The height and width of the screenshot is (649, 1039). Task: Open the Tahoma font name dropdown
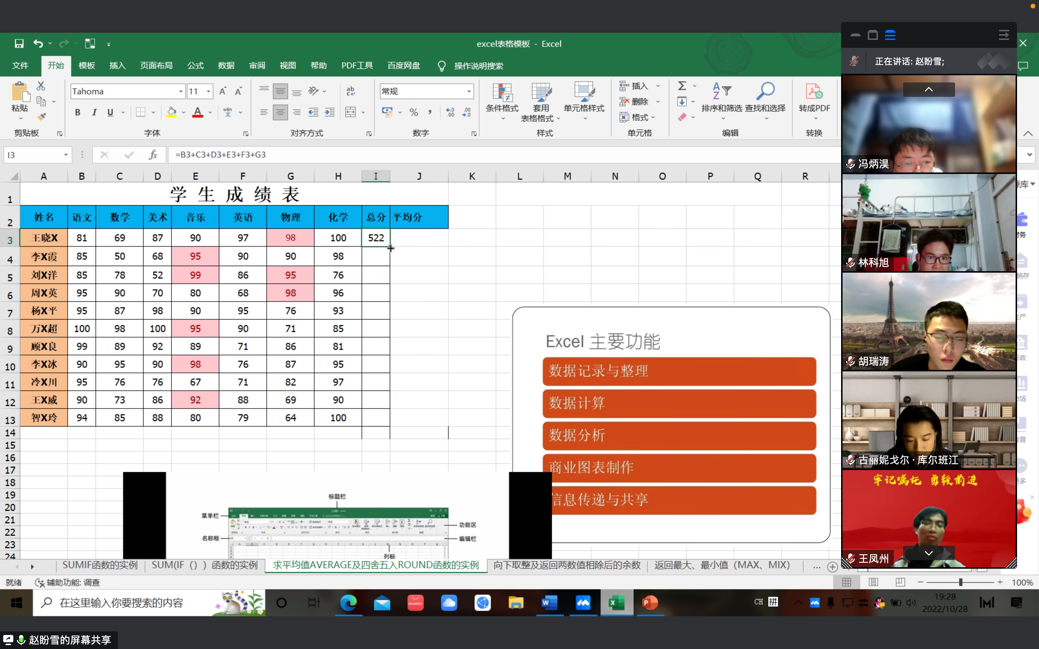coord(180,91)
